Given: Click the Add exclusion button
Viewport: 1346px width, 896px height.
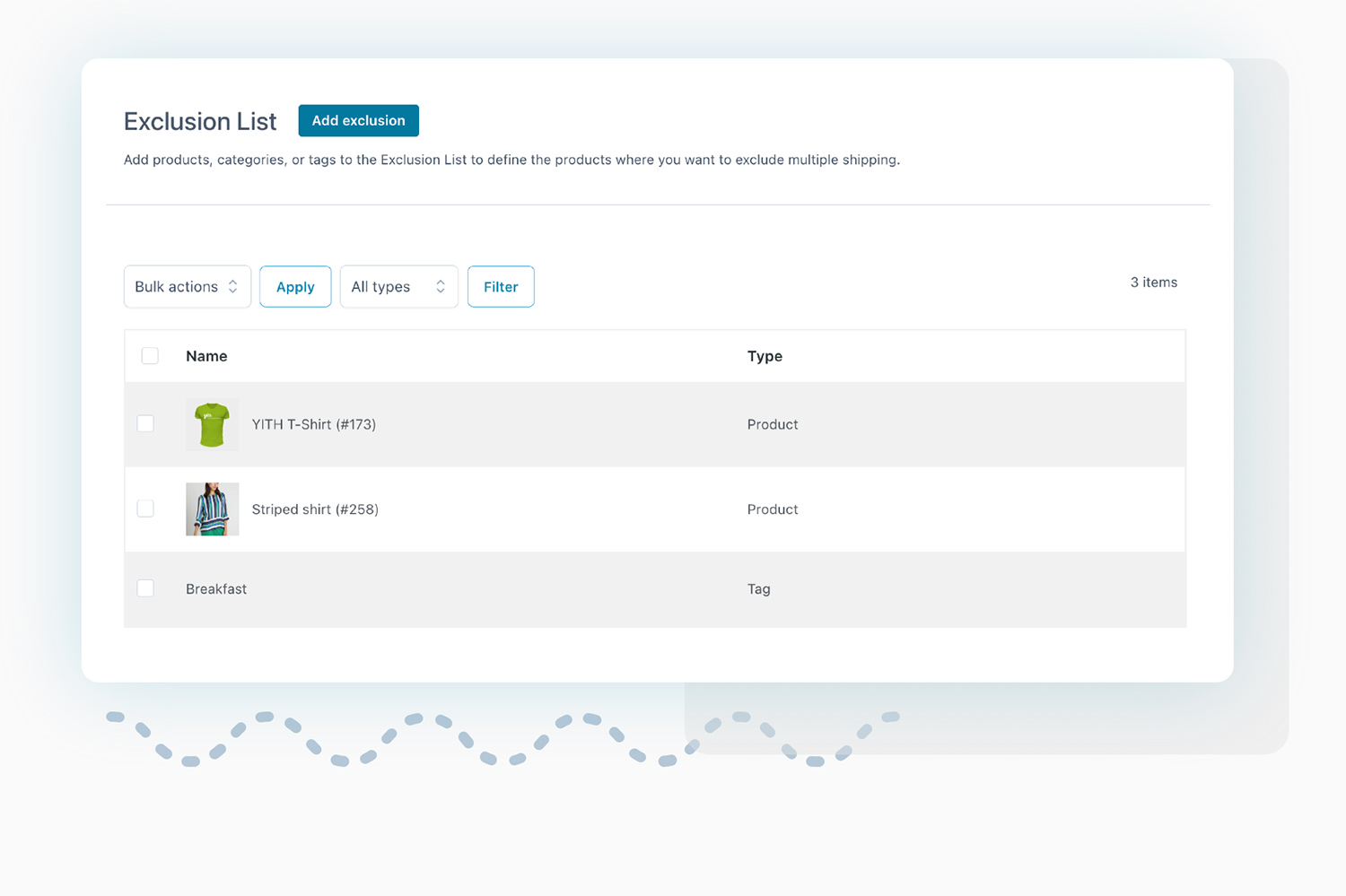Looking at the screenshot, I should click(358, 121).
